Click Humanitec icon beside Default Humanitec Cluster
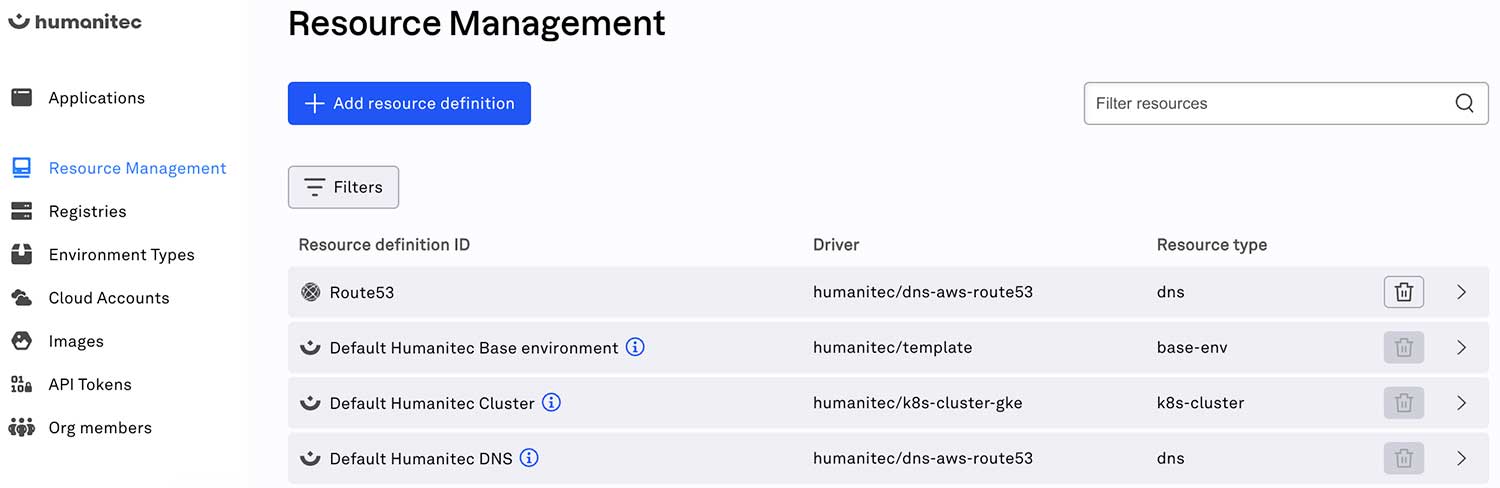1500x488 pixels. pos(311,403)
